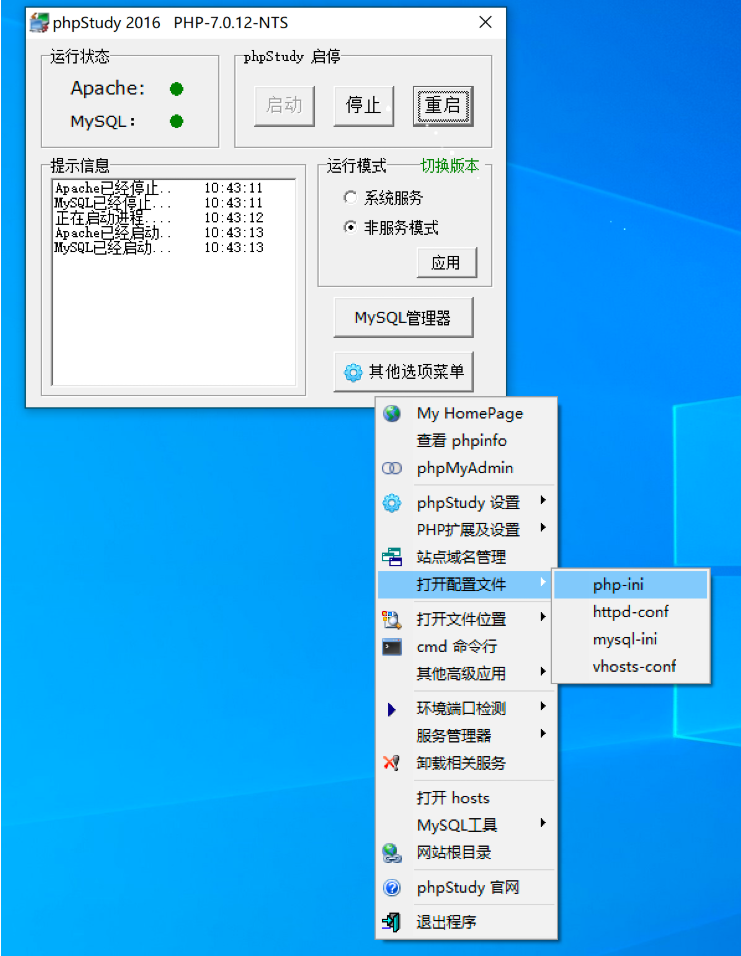The width and height of the screenshot is (741, 956).
Task: Click the cmd terminal icon
Action: (392, 647)
